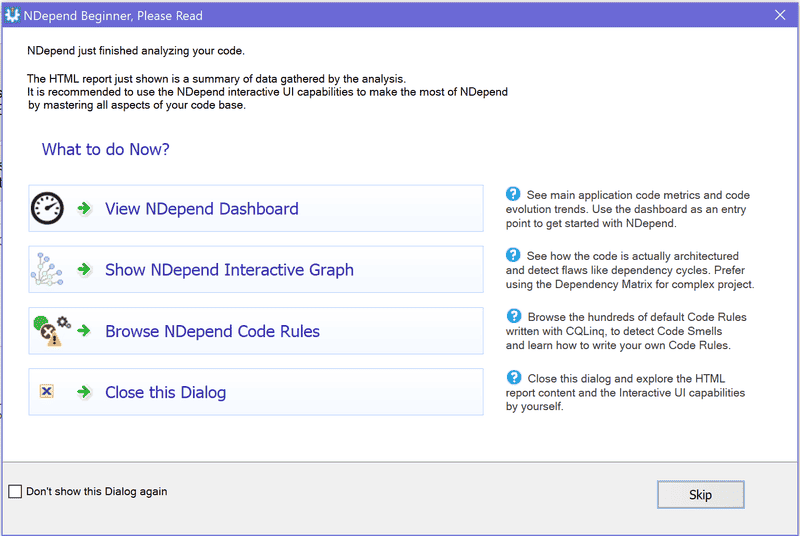Close the NDepend Beginner window
800x536 pixels.
point(780,15)
